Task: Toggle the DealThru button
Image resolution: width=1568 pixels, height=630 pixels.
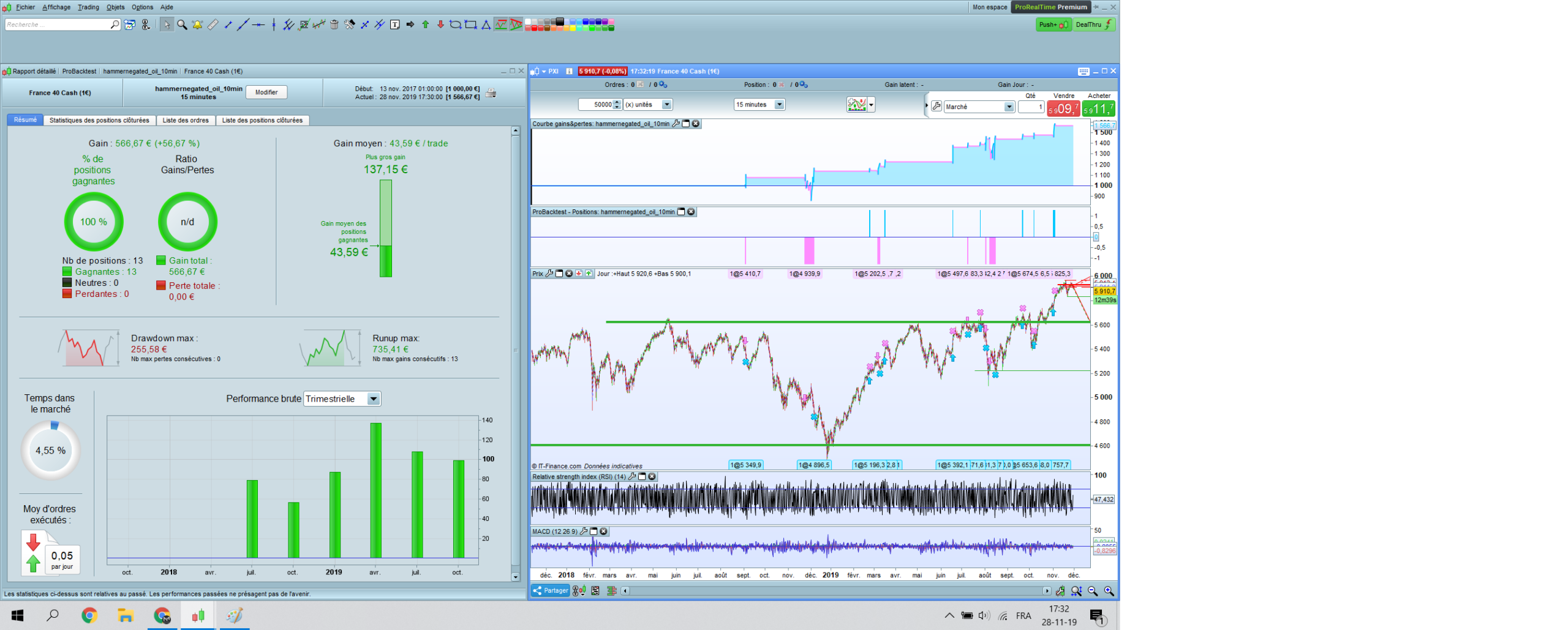Action: click(x=1094, y=25)
